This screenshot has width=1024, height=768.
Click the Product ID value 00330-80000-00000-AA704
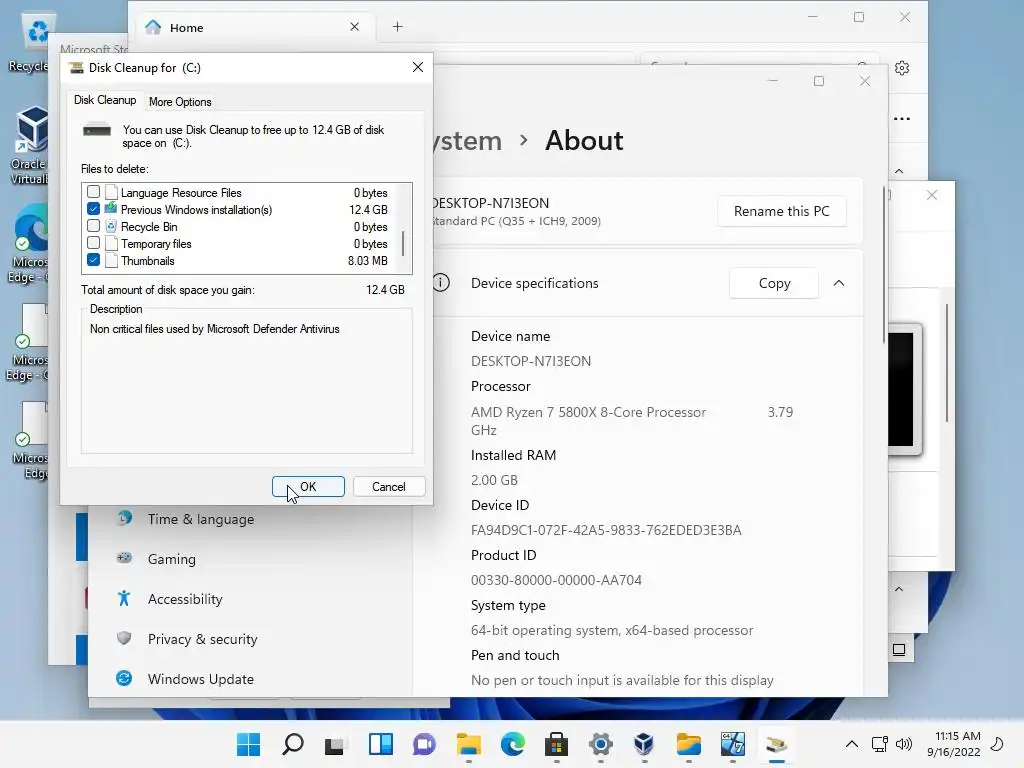pos(556,580)
